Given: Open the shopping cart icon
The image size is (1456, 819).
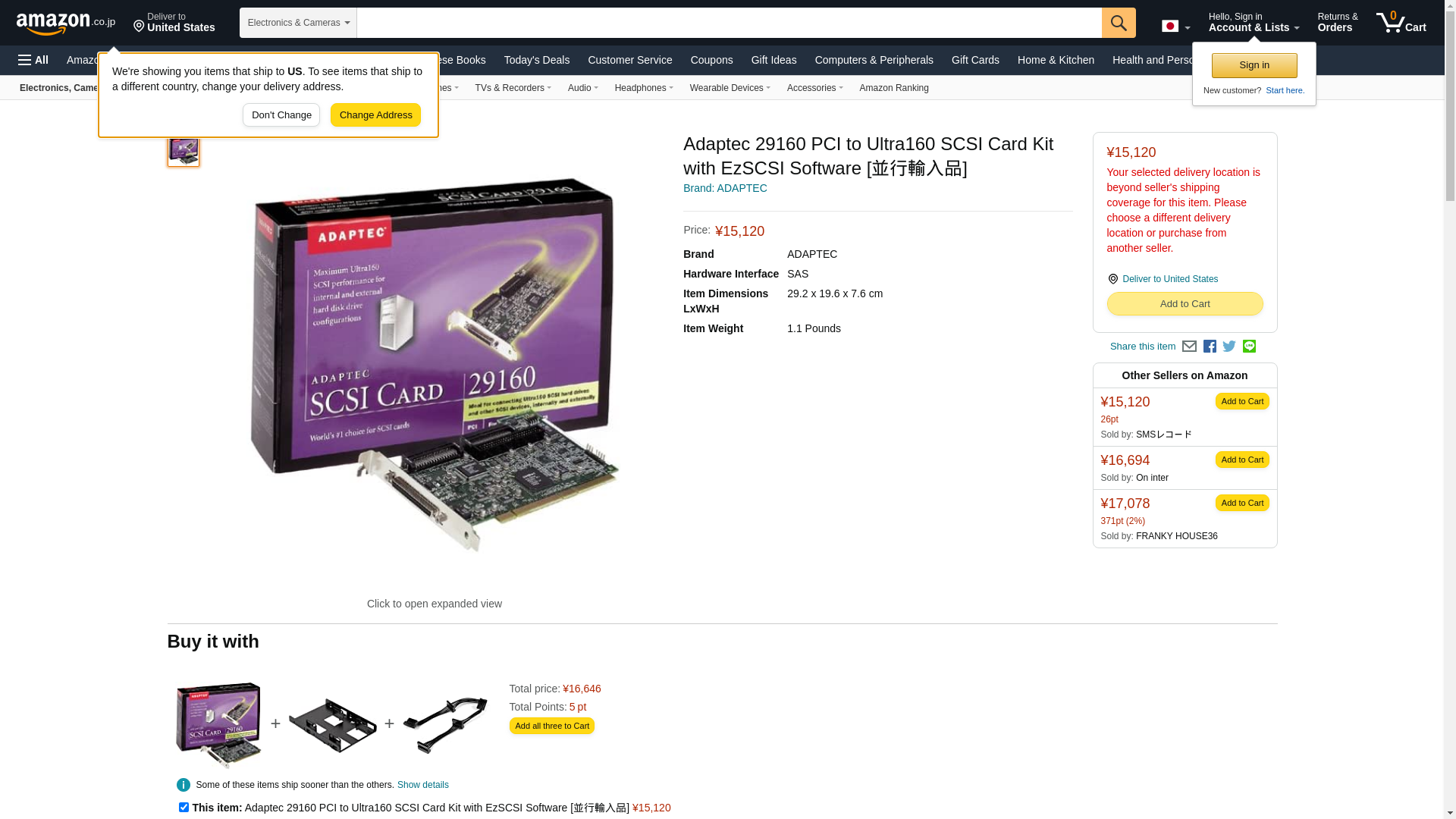Looking at the screenshot, I should tap(1401, 23).
